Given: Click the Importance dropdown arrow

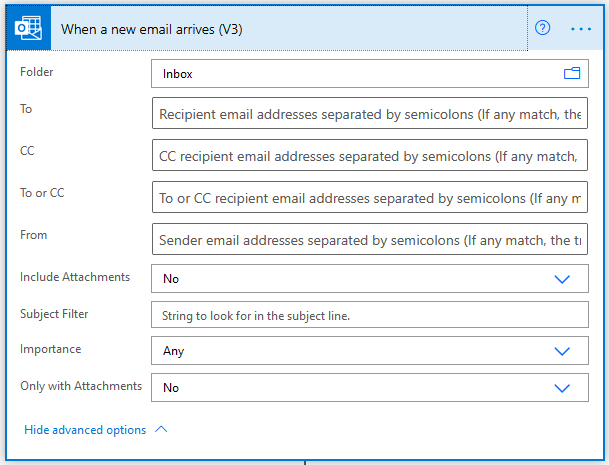Looking at the screenshot, I should (x=562, y=351).
